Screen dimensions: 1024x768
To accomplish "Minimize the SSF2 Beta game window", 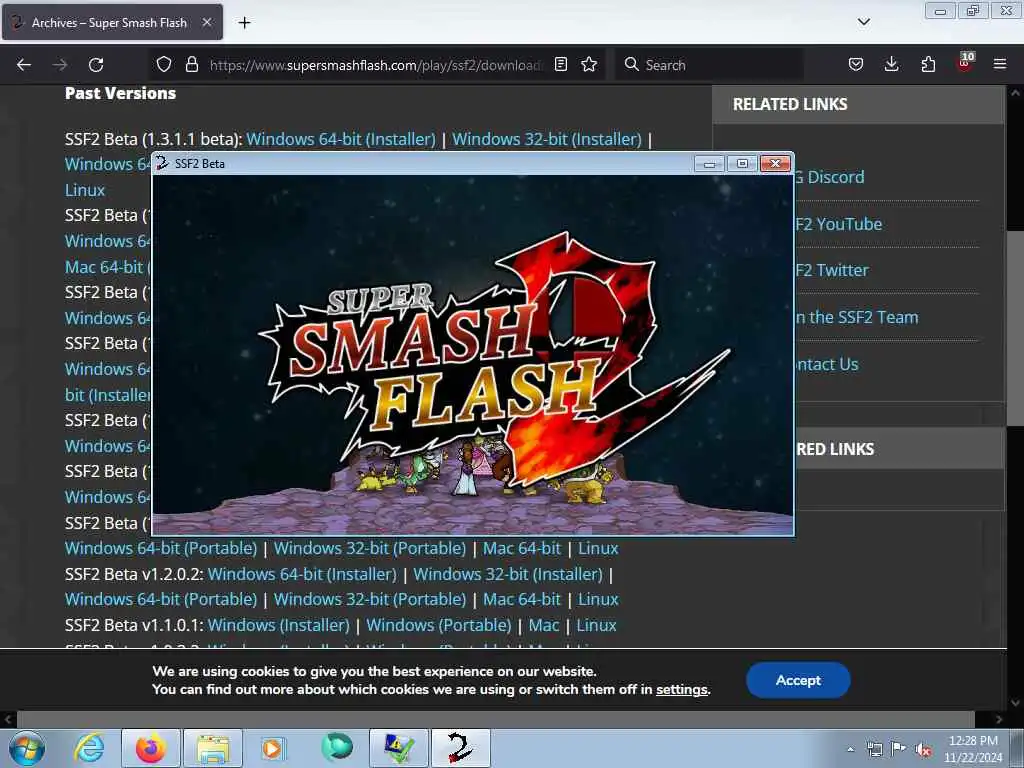I will point(709,163).
